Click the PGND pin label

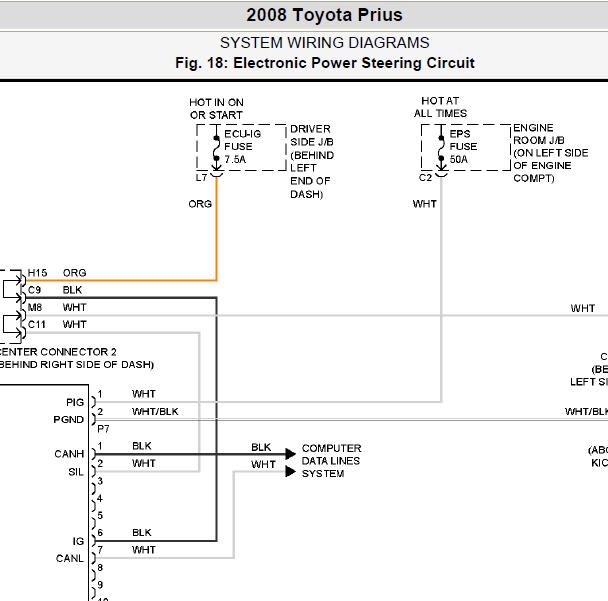pyautogui.click(x=69, y=420)
